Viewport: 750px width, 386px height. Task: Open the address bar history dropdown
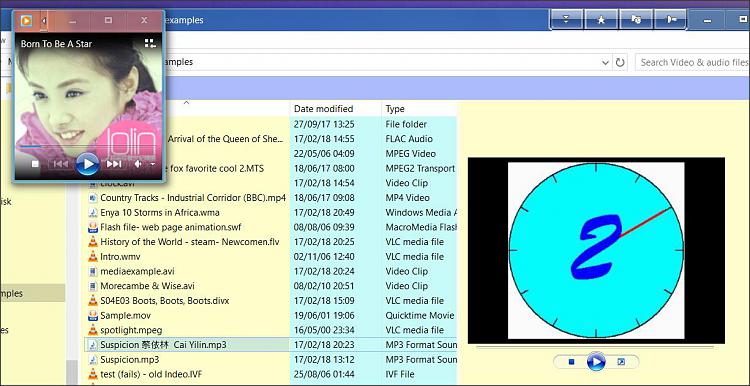pos(605,62)
